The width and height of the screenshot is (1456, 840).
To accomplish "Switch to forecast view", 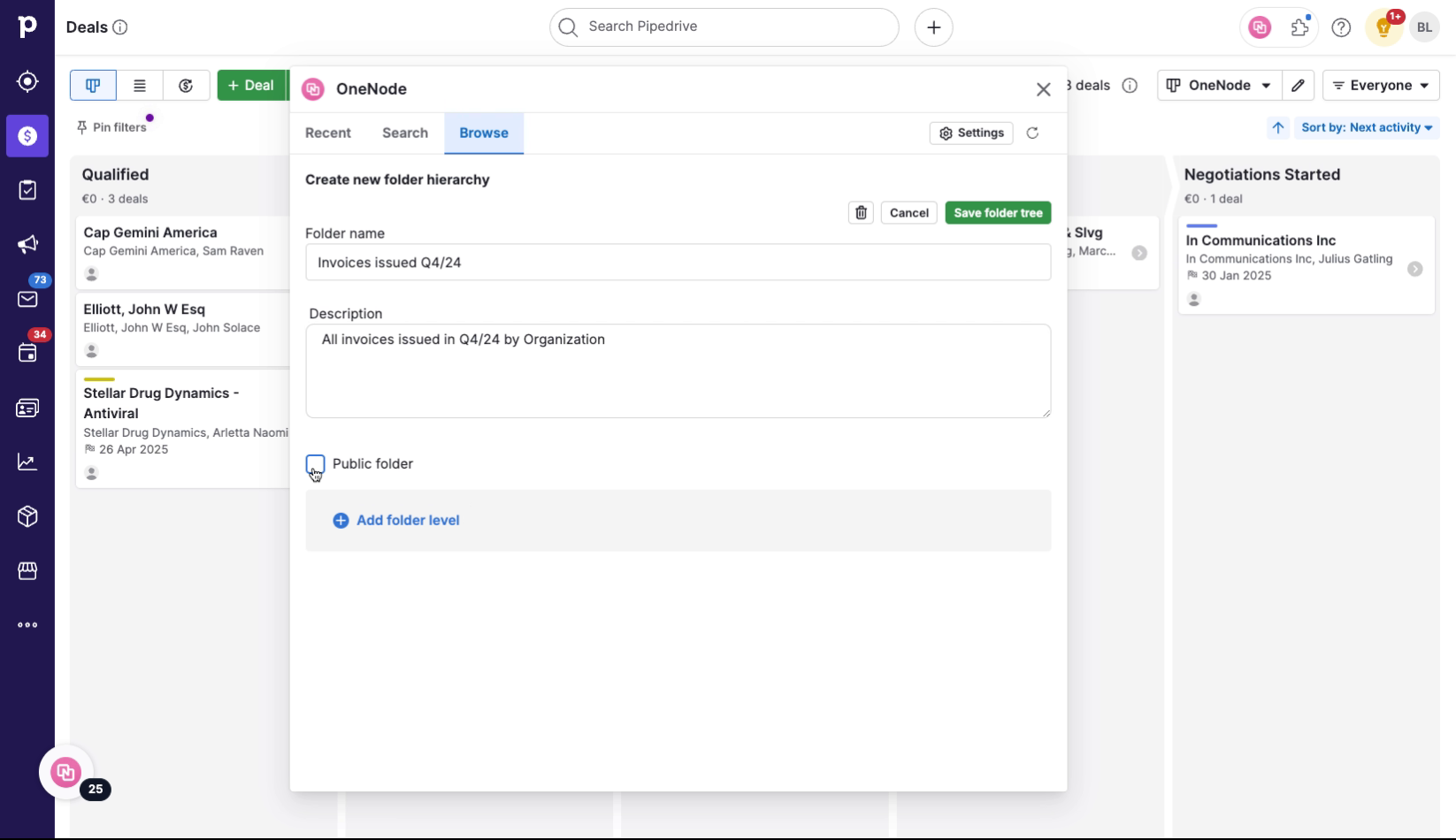I will point(186,85).
